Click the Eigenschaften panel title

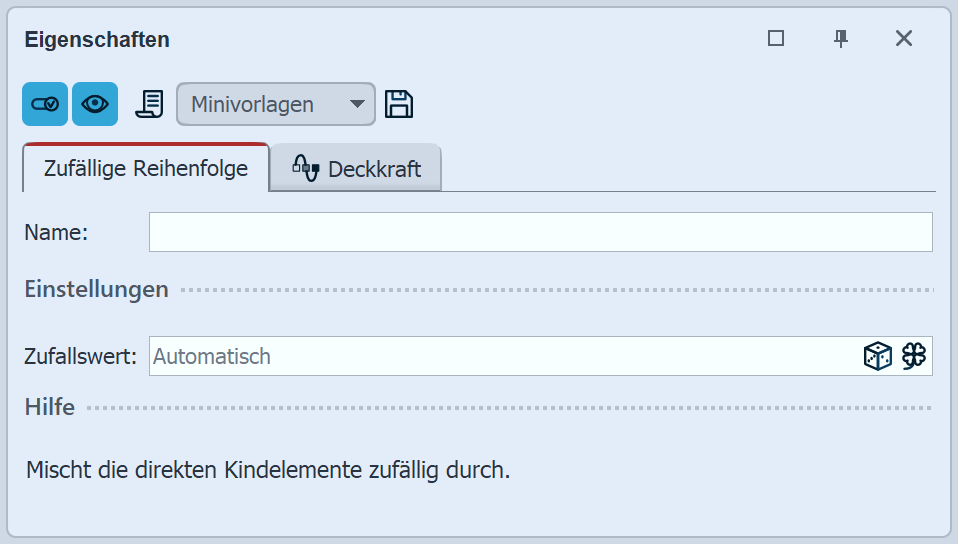pos(97,40)
